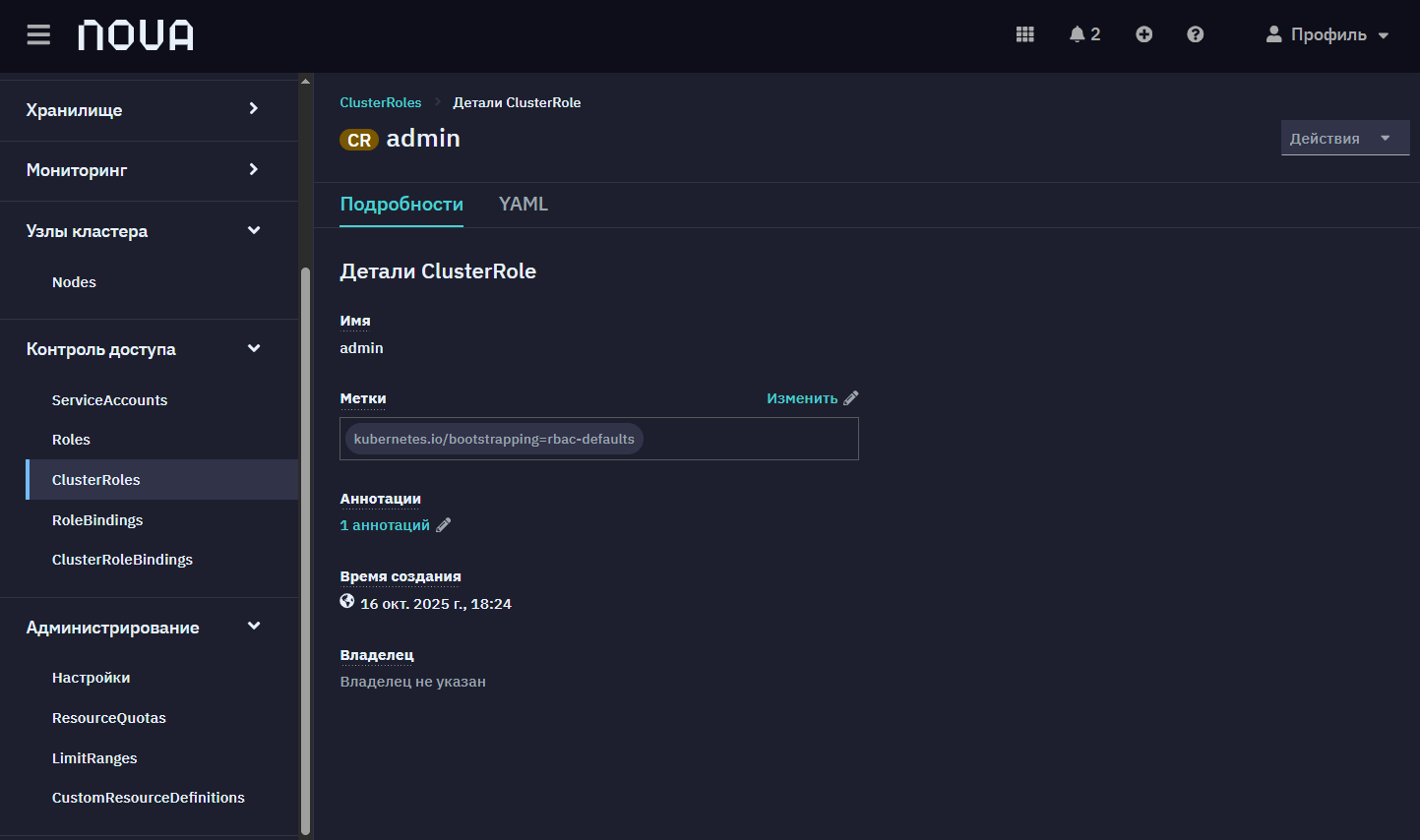Click the creation time 16 окт. 2025 г., 18:24
Screen dimensions: 1420x840
pyautogui.click(x=436, y=604)
